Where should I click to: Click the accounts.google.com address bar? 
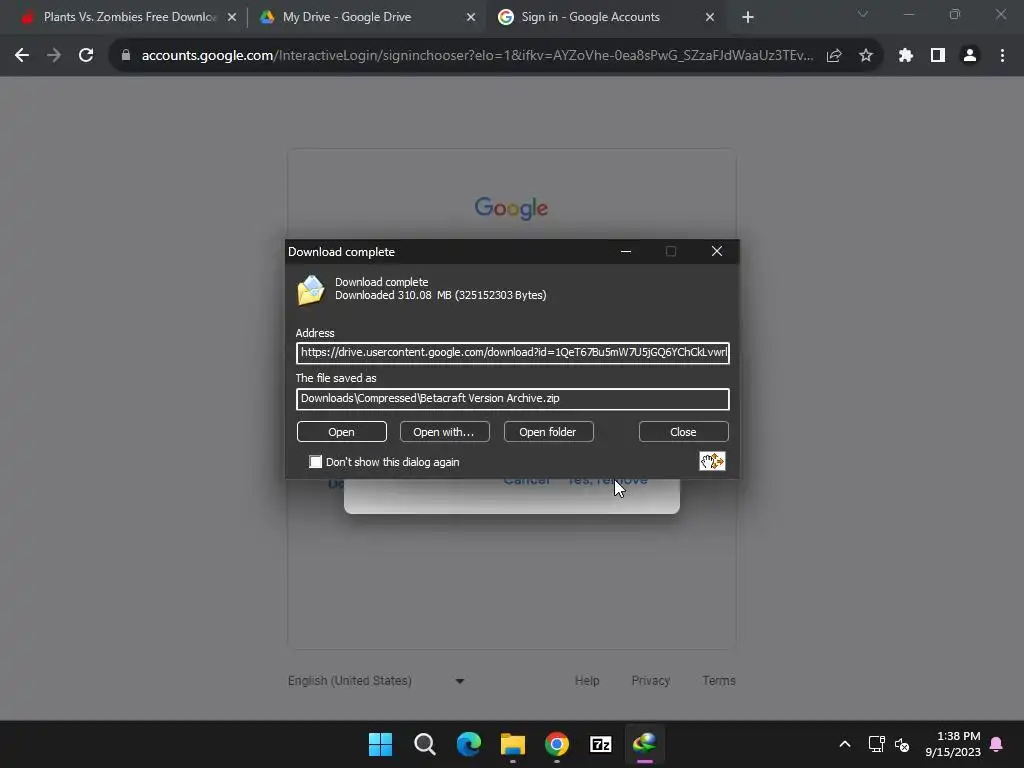[477, 56]
